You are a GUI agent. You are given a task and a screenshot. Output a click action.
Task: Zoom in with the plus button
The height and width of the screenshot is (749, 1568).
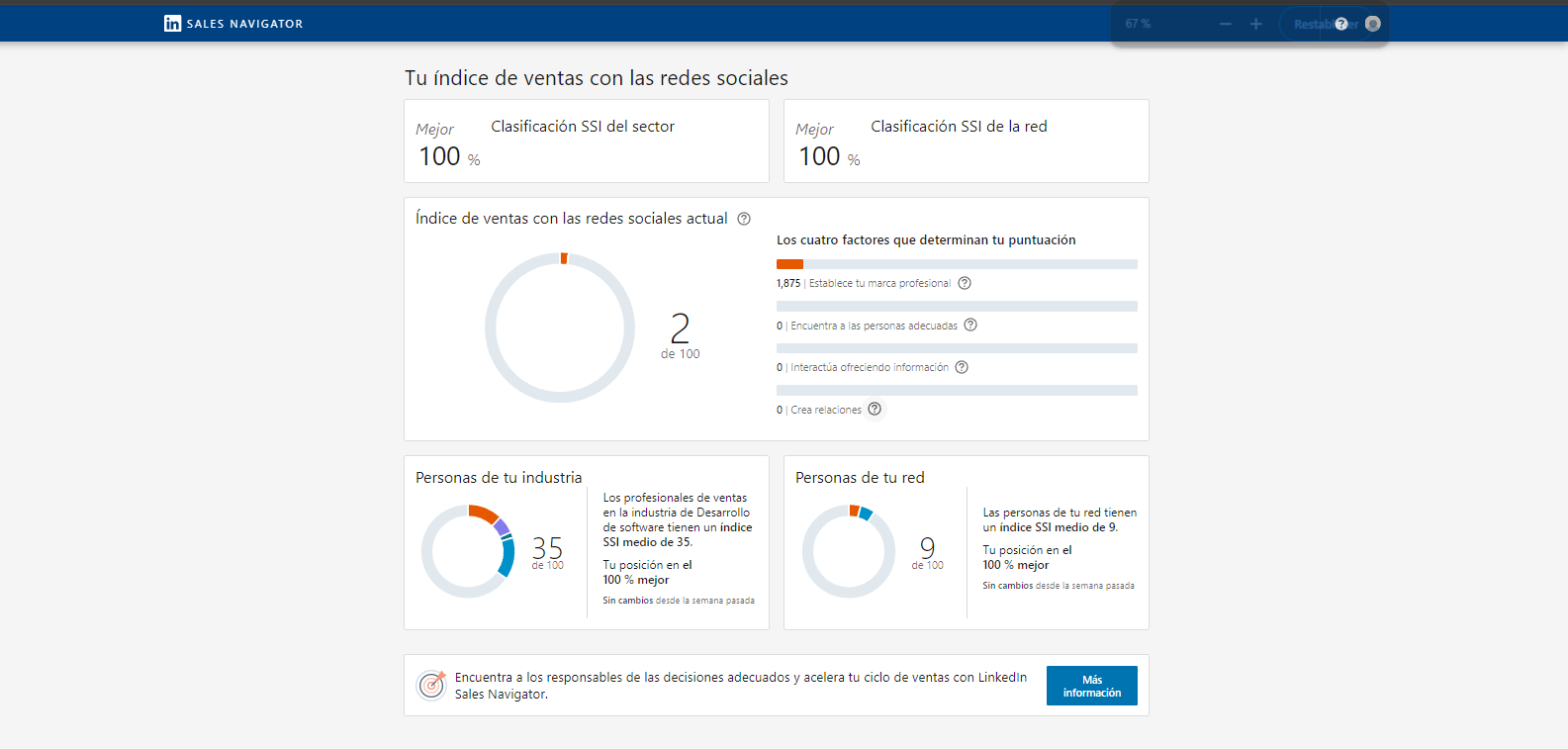point(1255,24)
